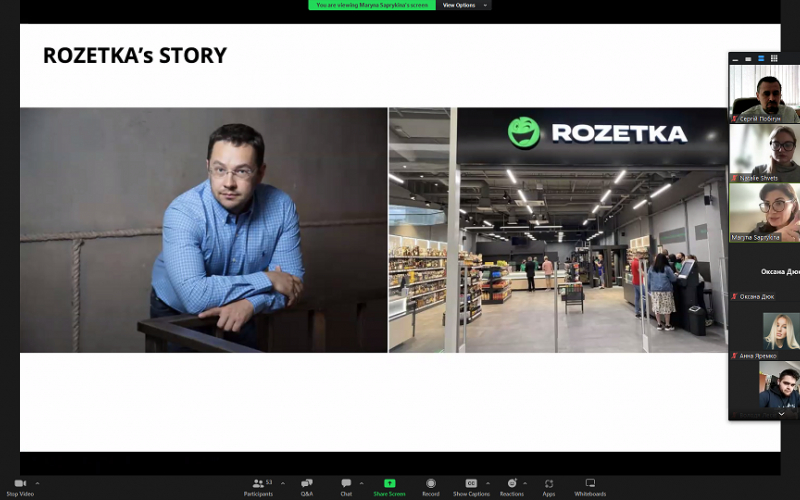Open the Chat panel

pyautogui.click(x=346, y=487)
